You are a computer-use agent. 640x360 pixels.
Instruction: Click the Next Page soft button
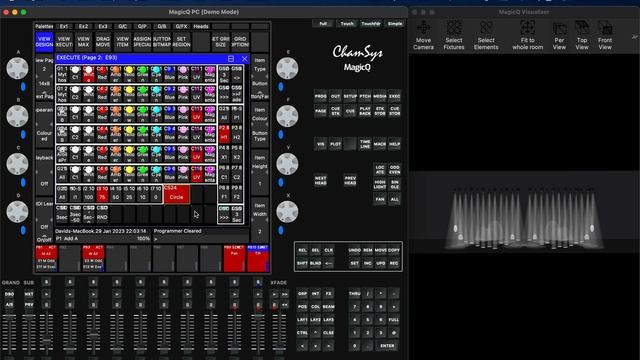[44, 97]
